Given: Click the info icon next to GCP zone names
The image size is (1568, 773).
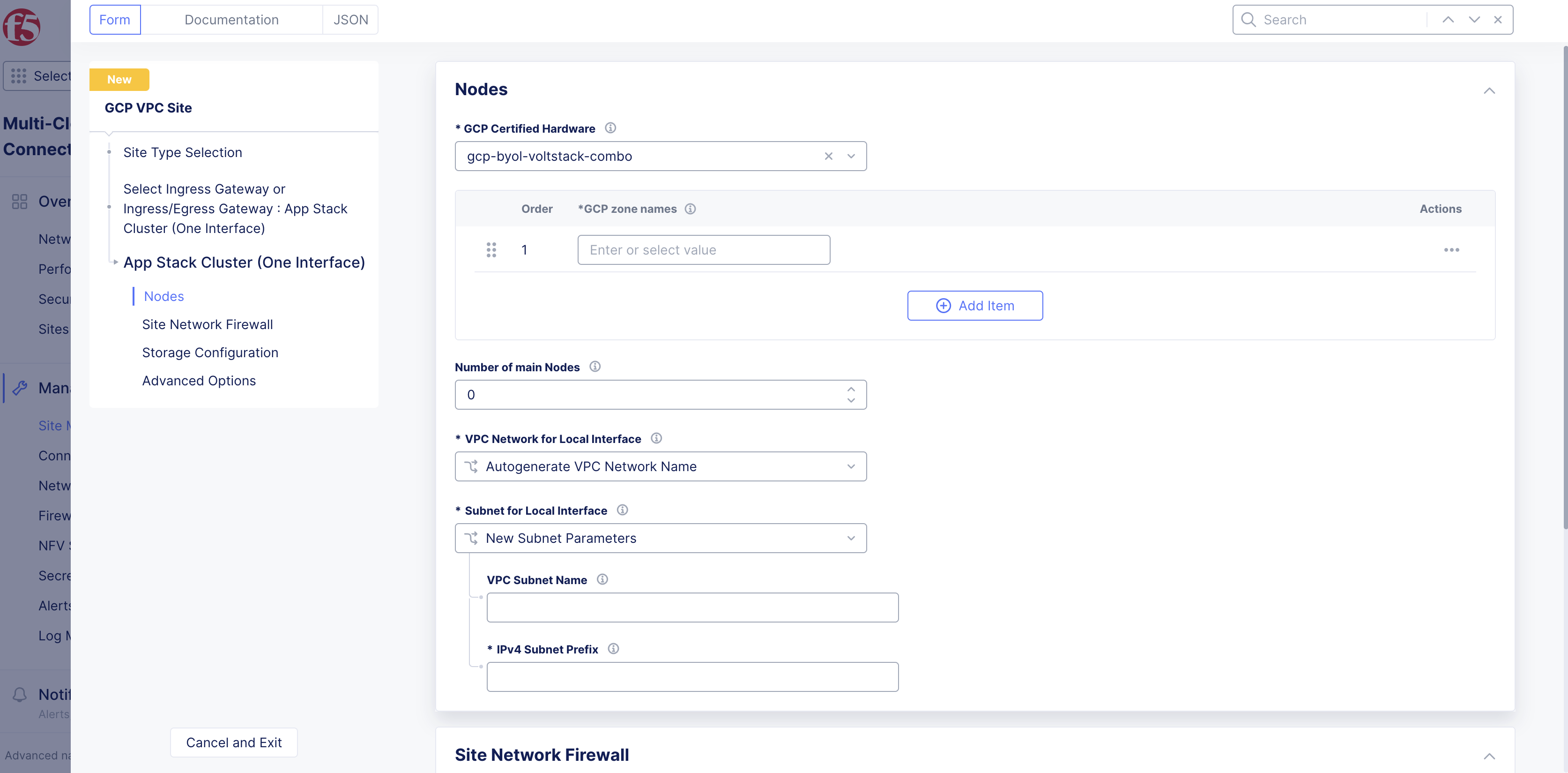Looking at the screenshot, I should [690, 208].
